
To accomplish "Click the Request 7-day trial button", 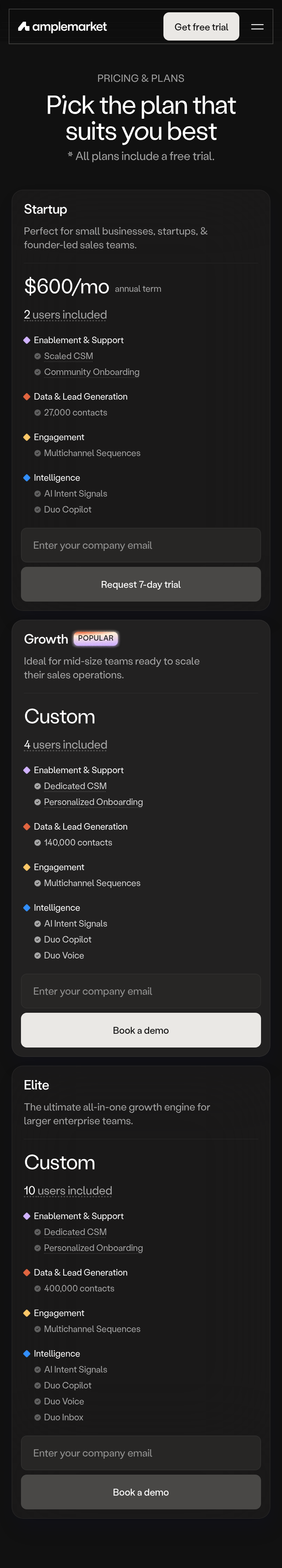I will 141,584.
